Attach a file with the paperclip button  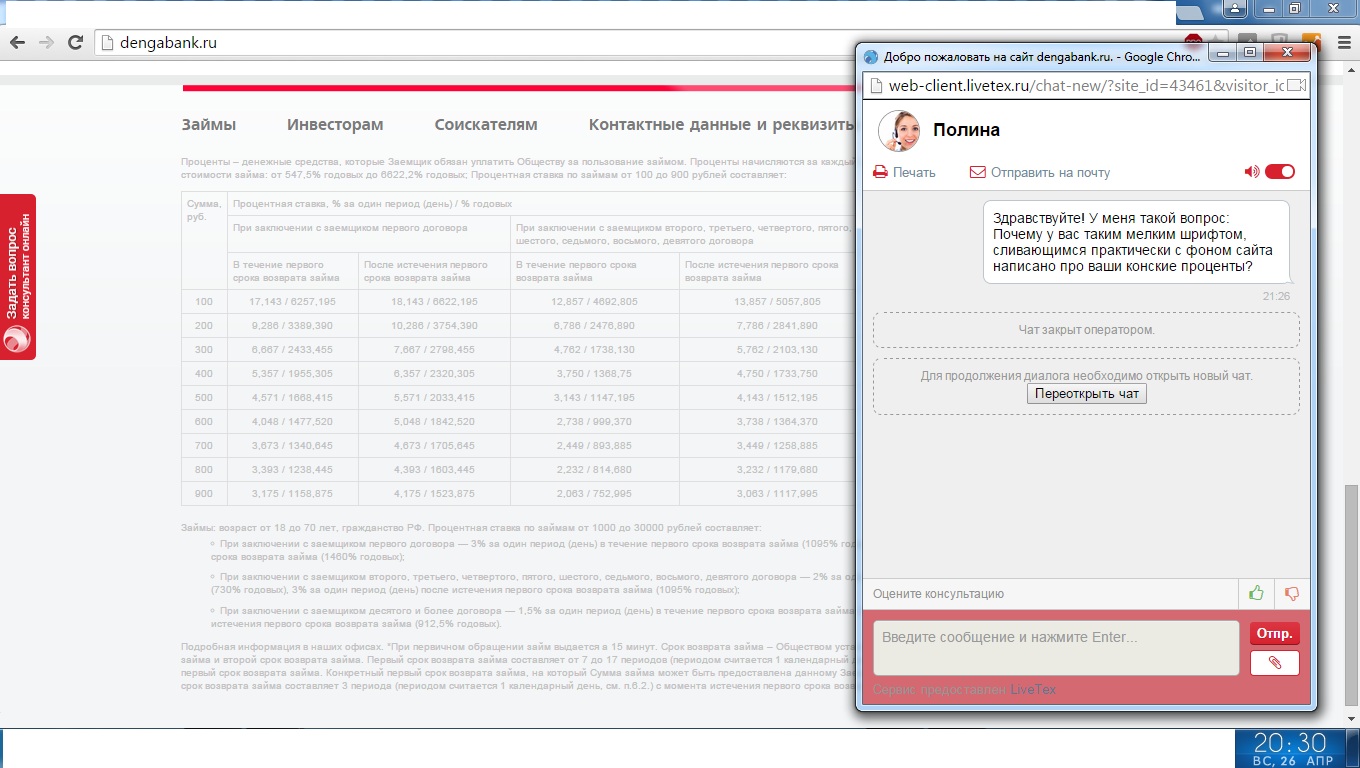(x=1274, y=663)
